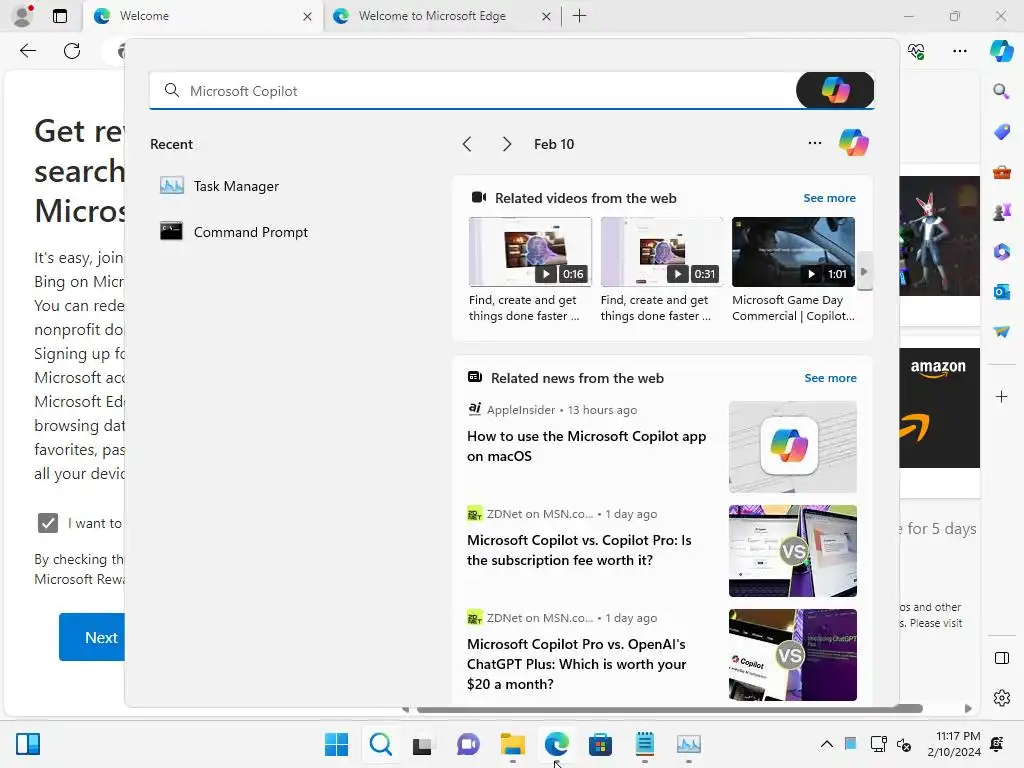Open Edge browser essentials heart icon

(916, 51)
